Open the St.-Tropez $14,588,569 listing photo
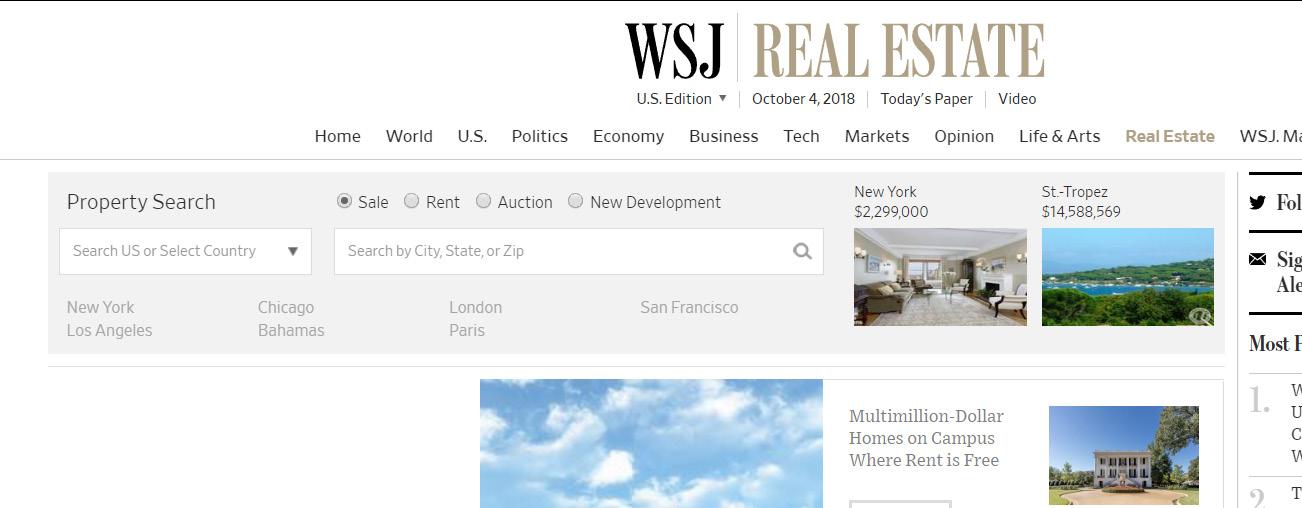The width and height of the screenshot is (1302, 508). [1128, 277]
